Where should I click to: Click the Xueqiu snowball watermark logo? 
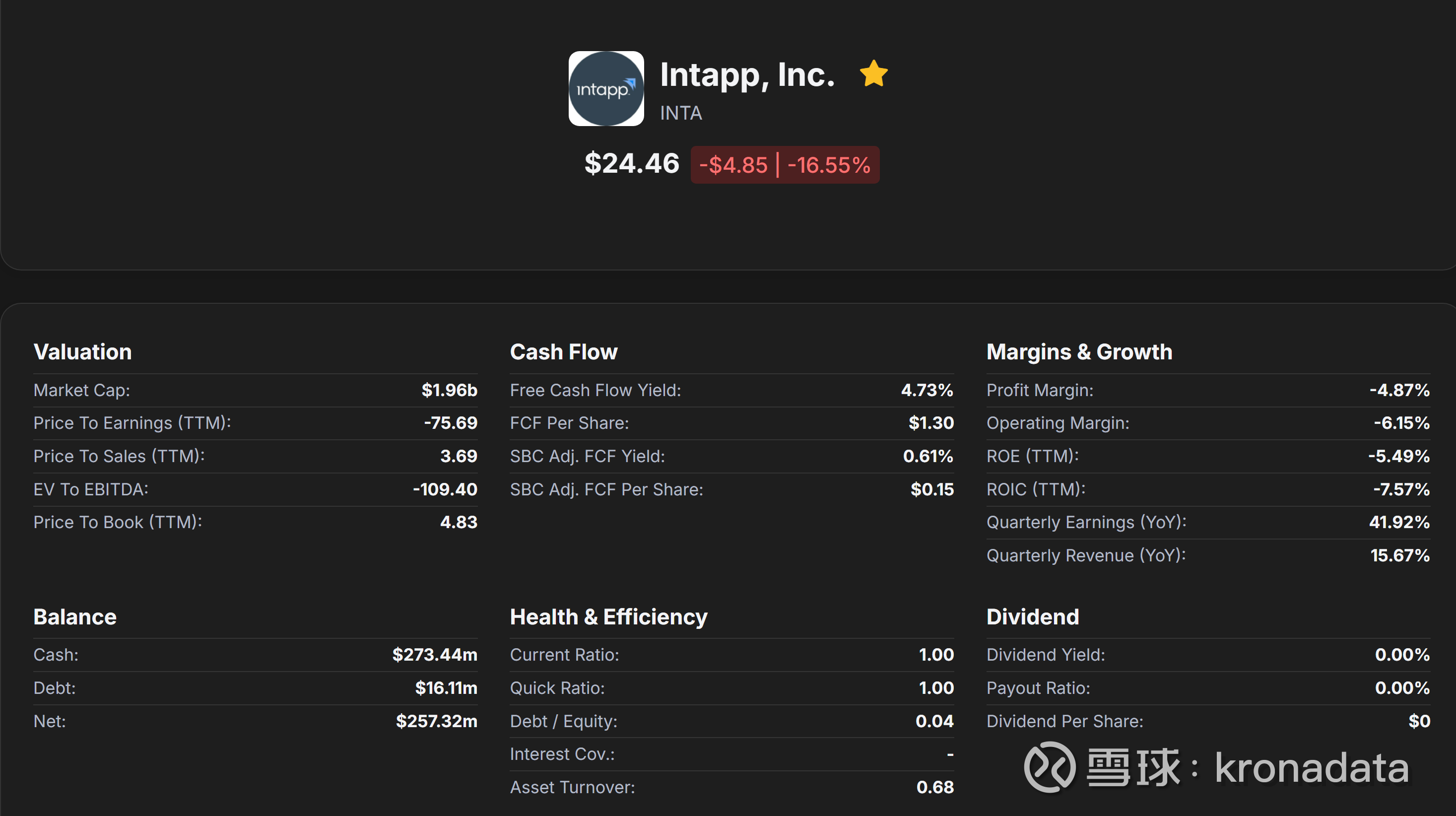tap(1050, 767)
